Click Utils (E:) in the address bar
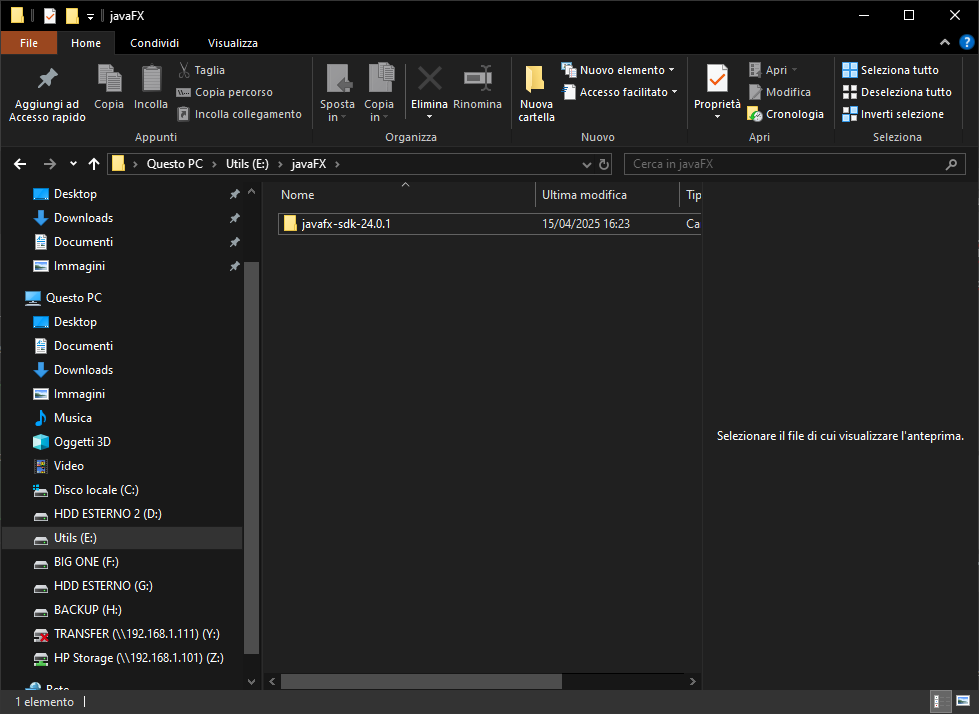 [x=247, y=164]
